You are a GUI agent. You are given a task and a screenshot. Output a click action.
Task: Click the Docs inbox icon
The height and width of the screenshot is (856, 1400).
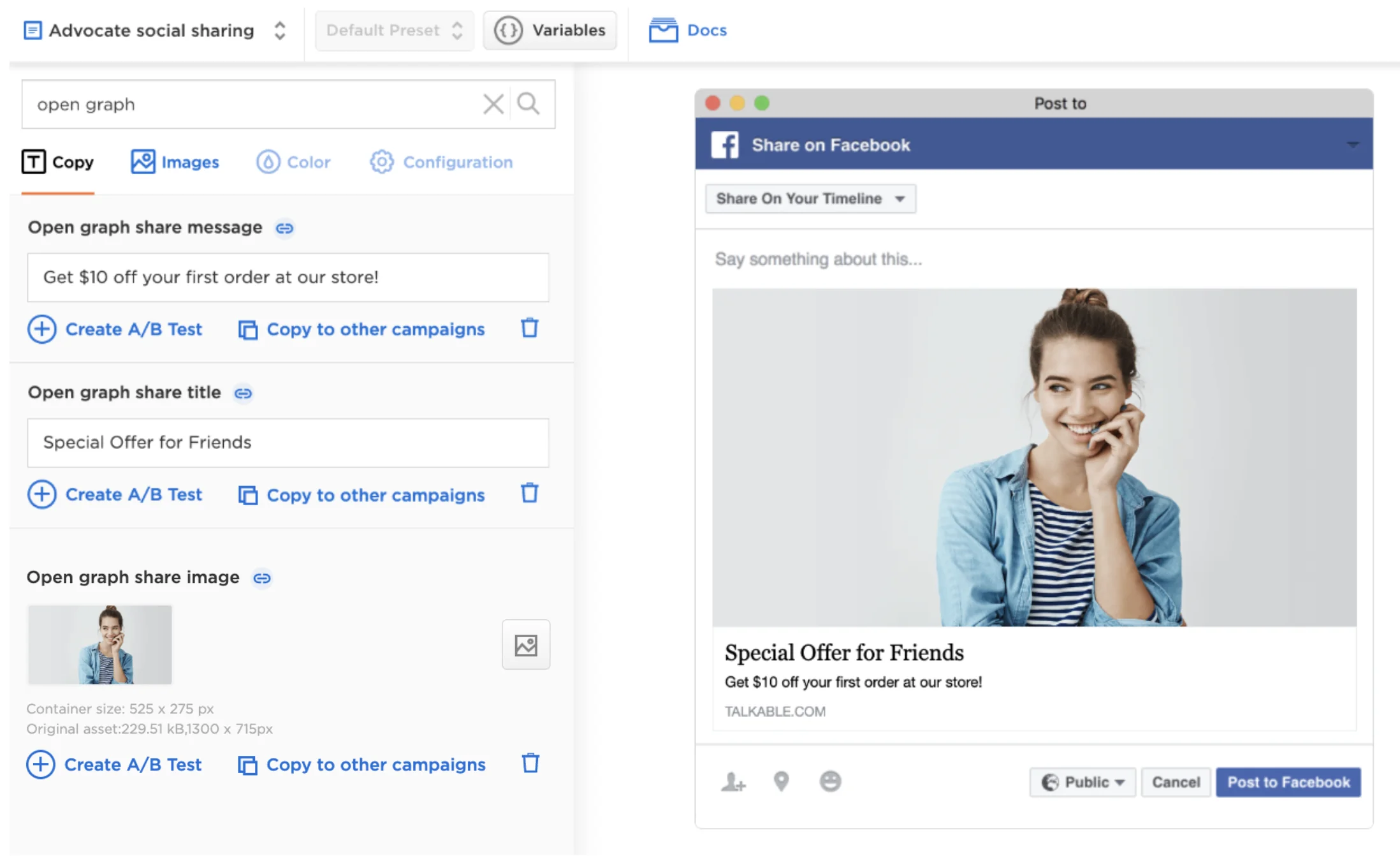[664, 30]
